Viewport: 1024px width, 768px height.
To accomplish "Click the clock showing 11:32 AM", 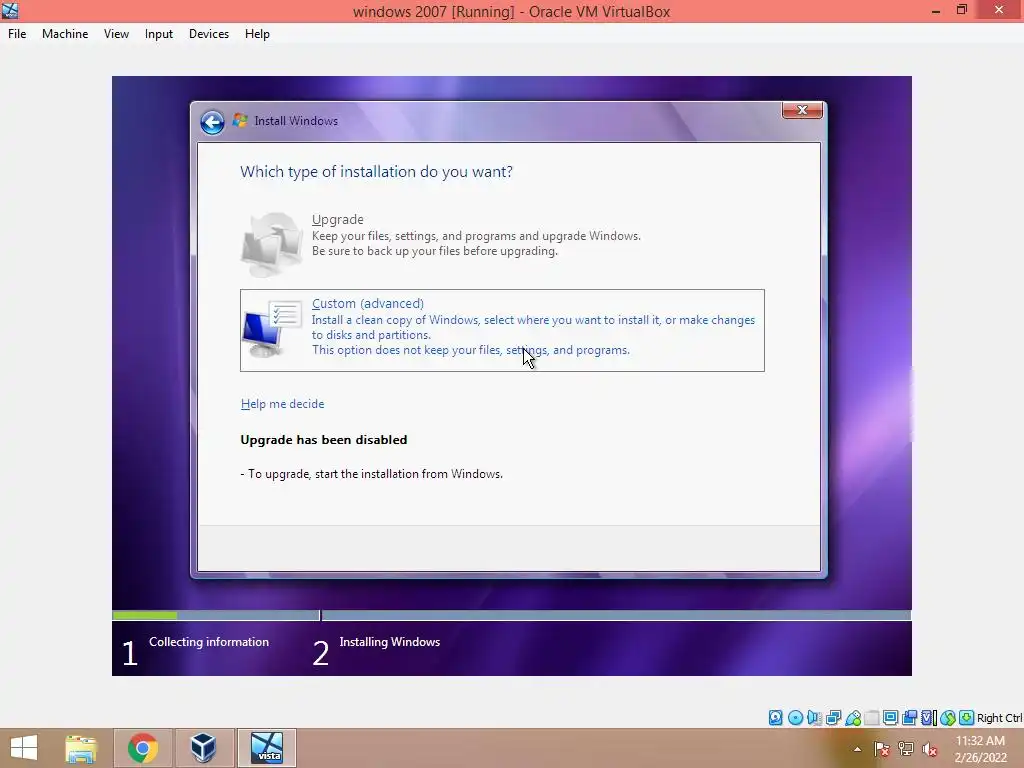I will click(x=980, y=741).
